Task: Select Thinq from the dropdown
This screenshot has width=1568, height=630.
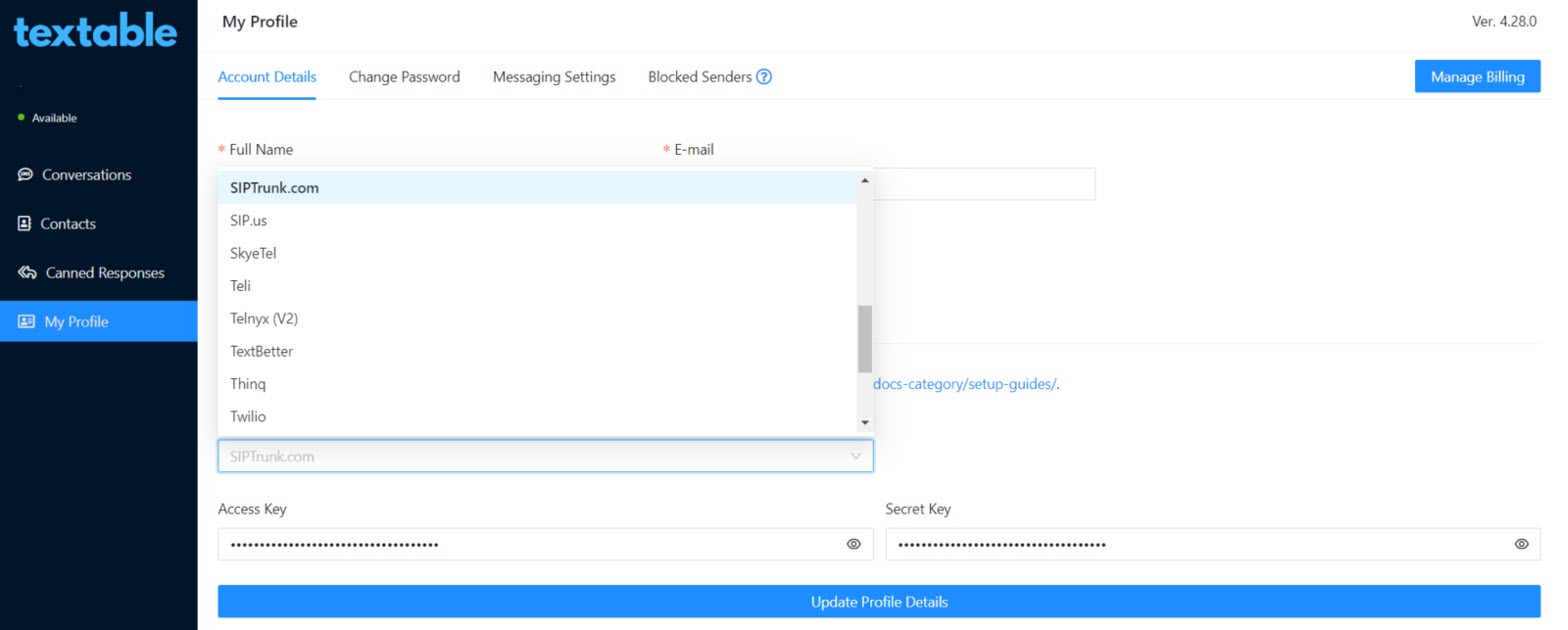Action: click(537, 384)
